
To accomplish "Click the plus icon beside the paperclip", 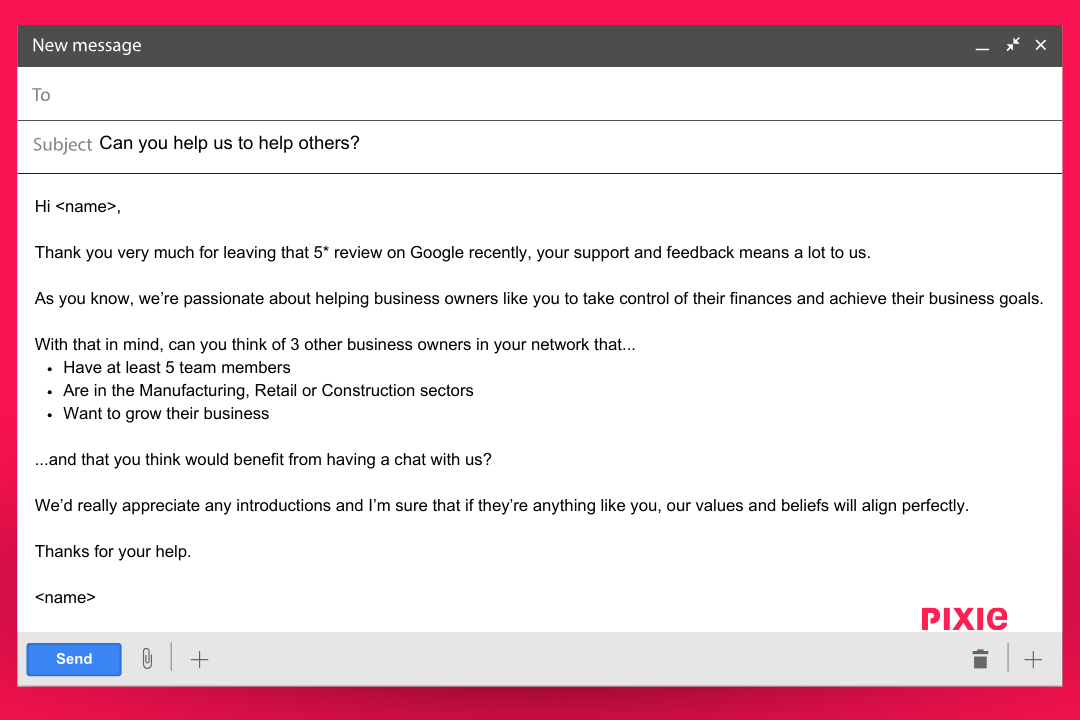I will point(200,659).
